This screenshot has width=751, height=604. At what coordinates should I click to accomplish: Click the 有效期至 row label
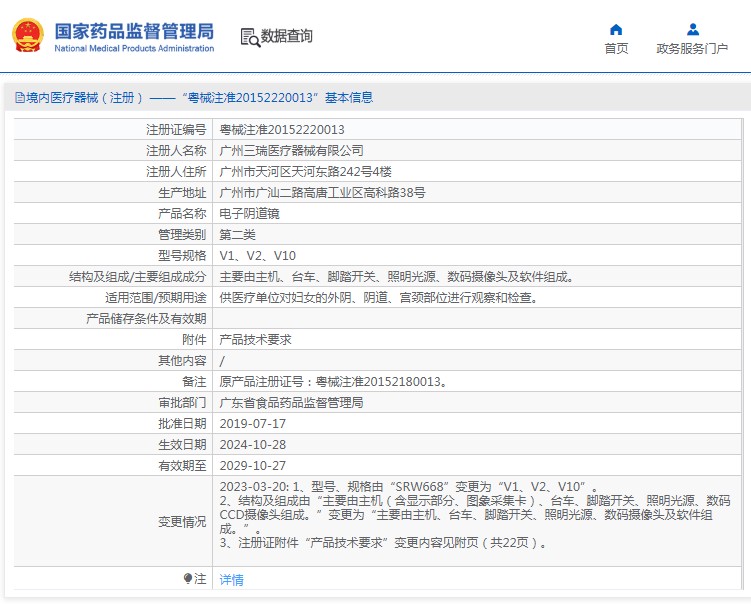pyautogui.click(x=182, y=466)
